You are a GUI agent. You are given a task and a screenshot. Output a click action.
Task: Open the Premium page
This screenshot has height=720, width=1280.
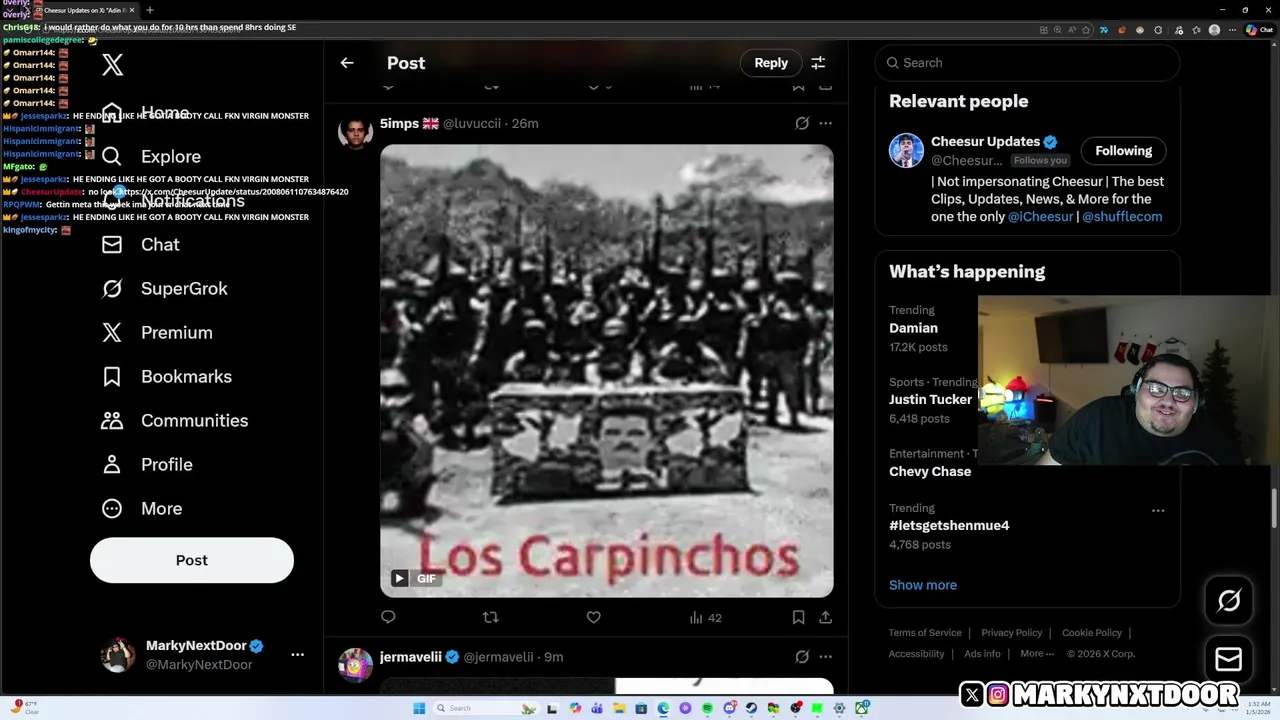[157, 332]
